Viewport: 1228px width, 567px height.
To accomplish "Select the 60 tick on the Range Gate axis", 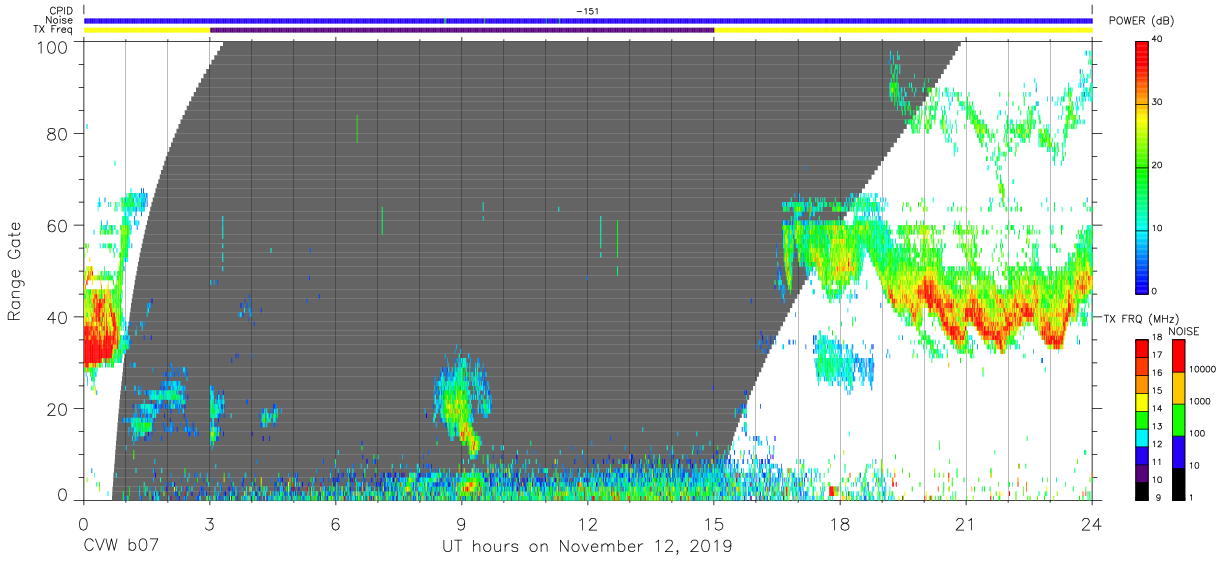I will (57, 225).
